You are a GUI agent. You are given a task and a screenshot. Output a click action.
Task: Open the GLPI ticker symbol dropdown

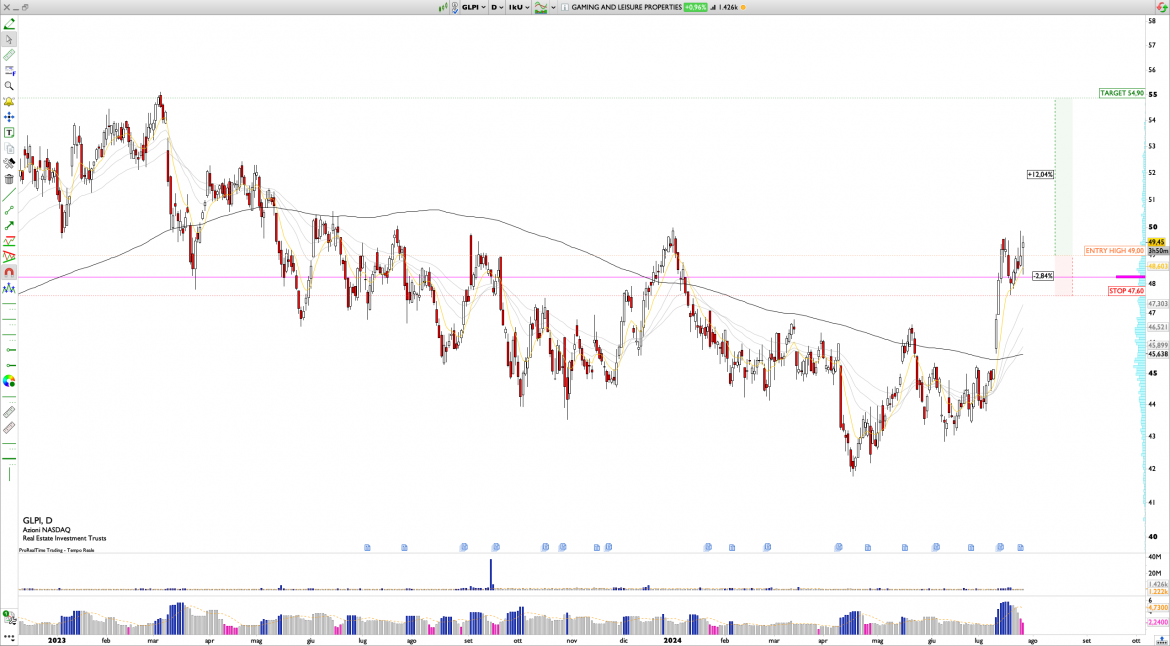click(472, 7)
